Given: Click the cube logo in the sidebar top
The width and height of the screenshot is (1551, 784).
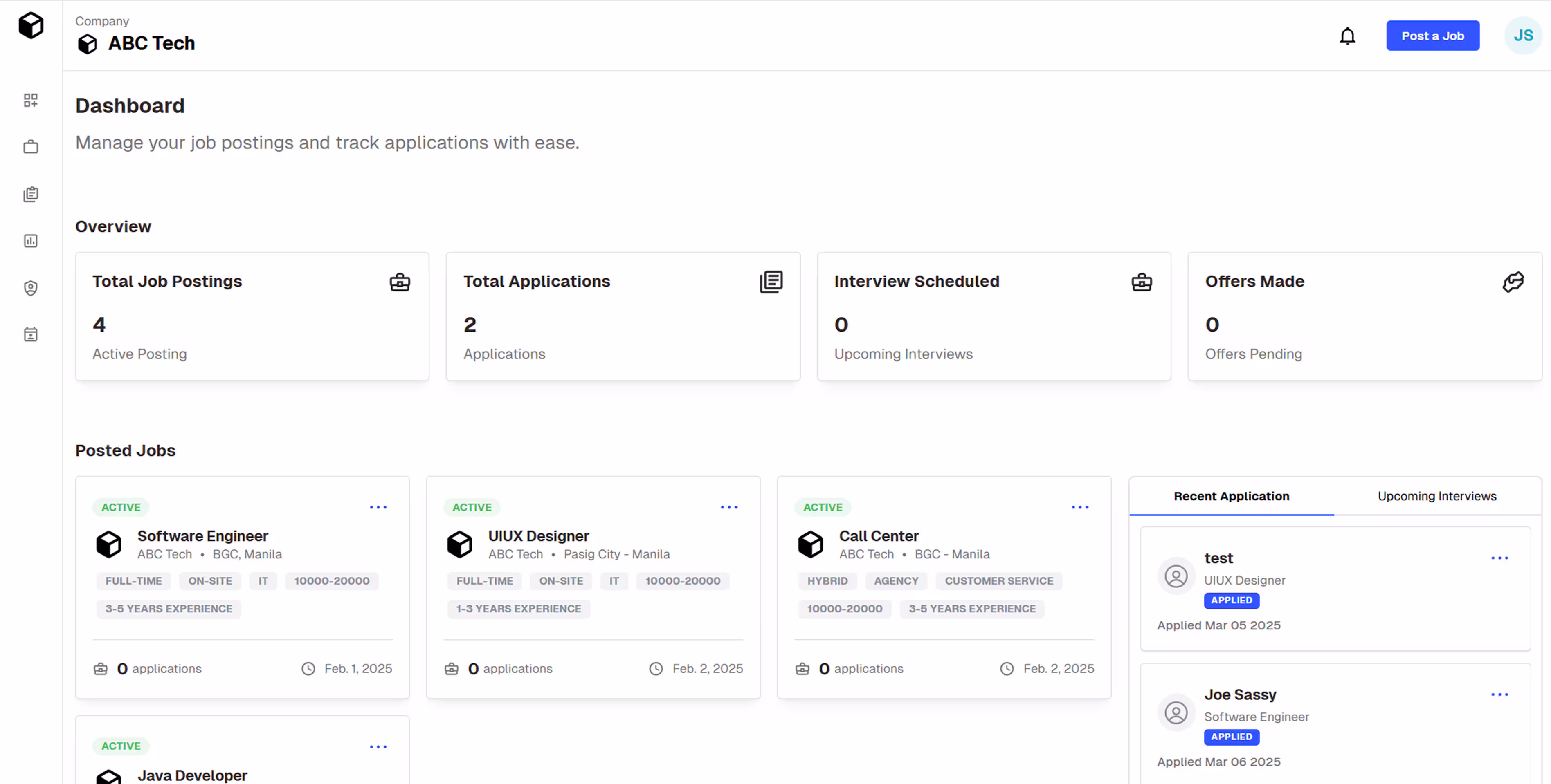Looking at the screenshot, I should click(31, 25).
